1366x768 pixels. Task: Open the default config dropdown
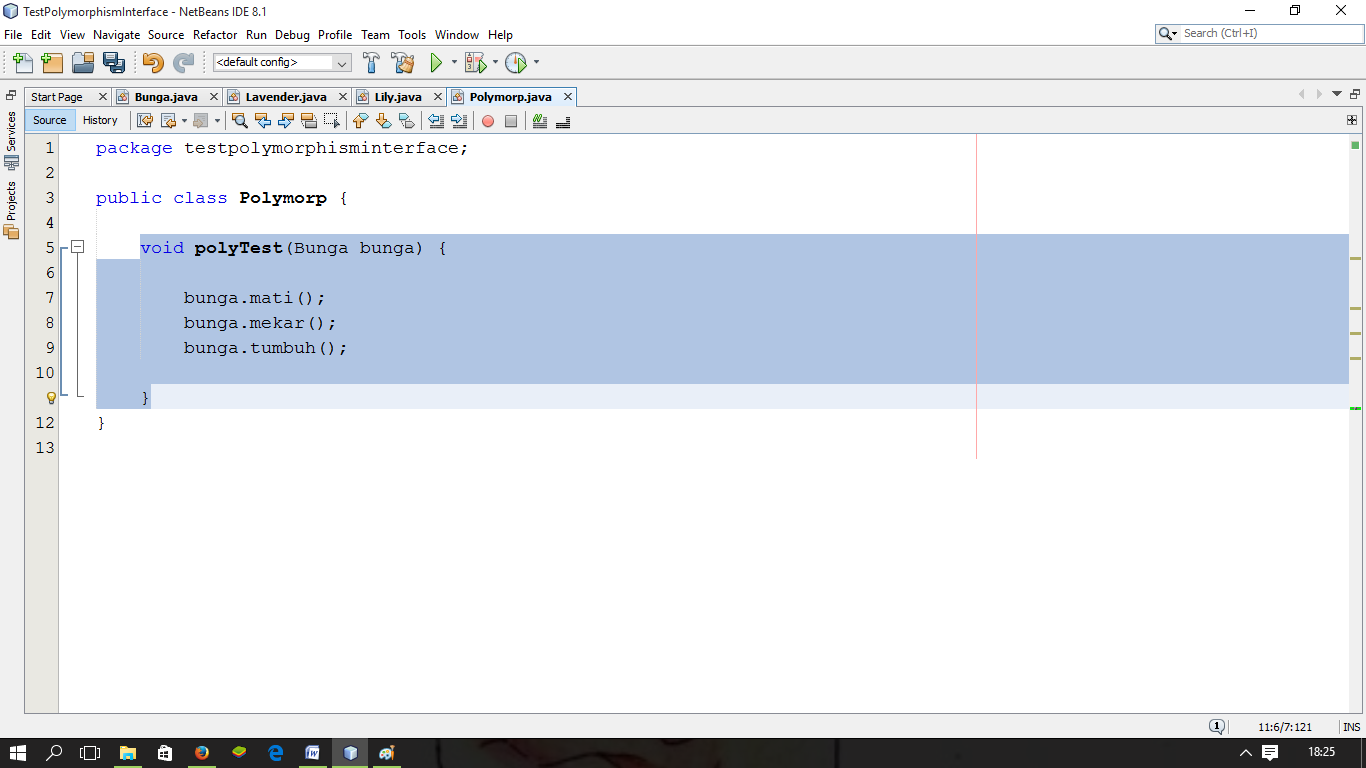coord(342,62)
